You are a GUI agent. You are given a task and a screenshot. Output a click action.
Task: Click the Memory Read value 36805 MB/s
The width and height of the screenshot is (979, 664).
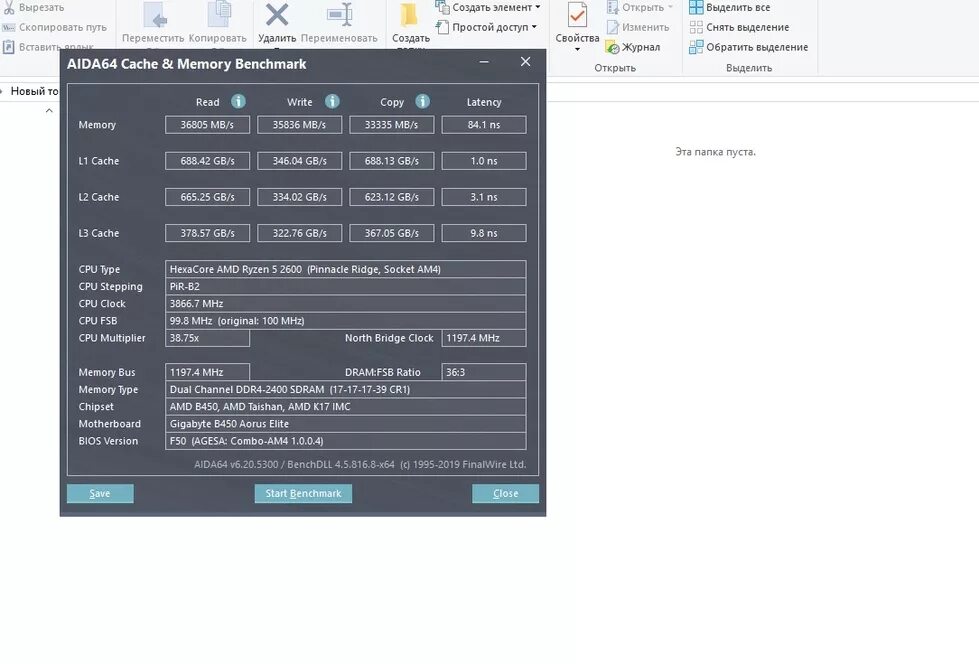click(207, 125)
